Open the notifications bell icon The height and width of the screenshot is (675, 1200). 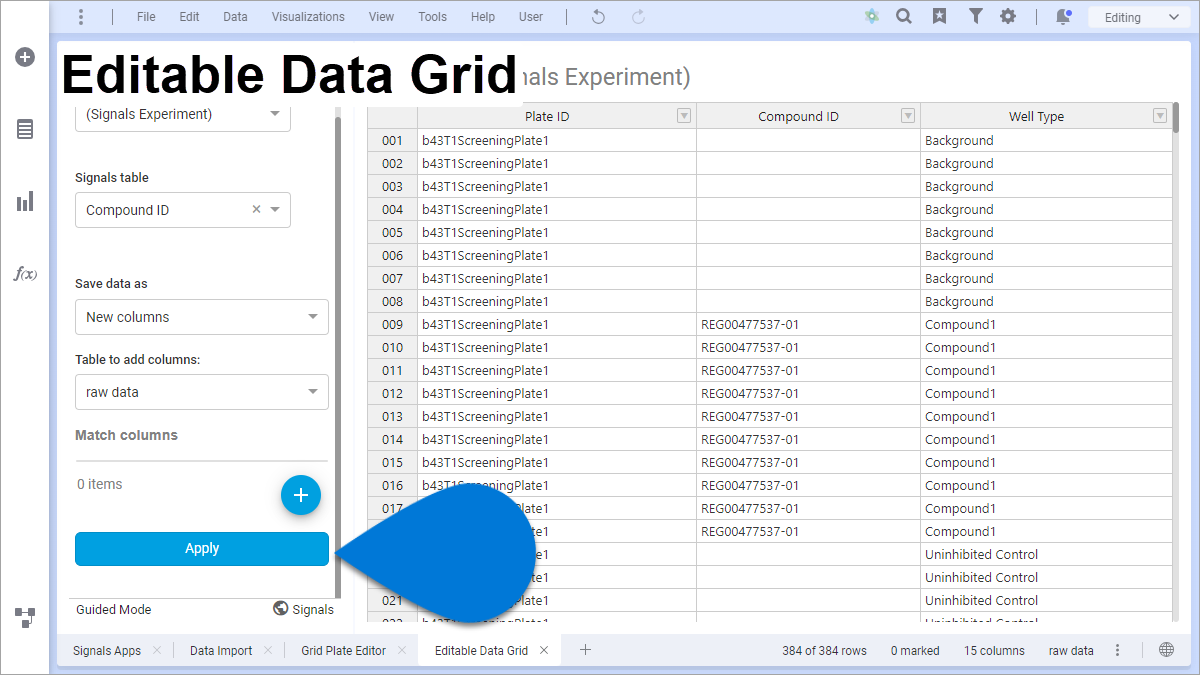(x=1062, y=17)
